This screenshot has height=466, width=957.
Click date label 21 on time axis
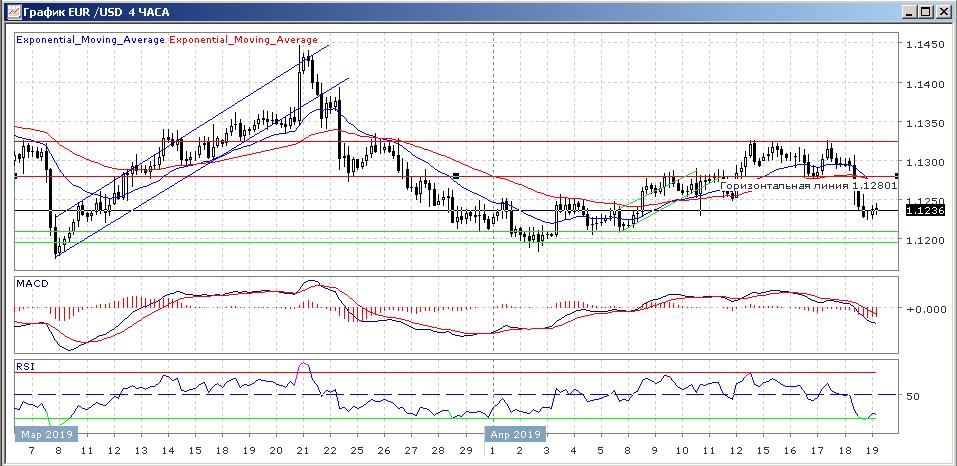pyautogui.click(x=303, y=451)
